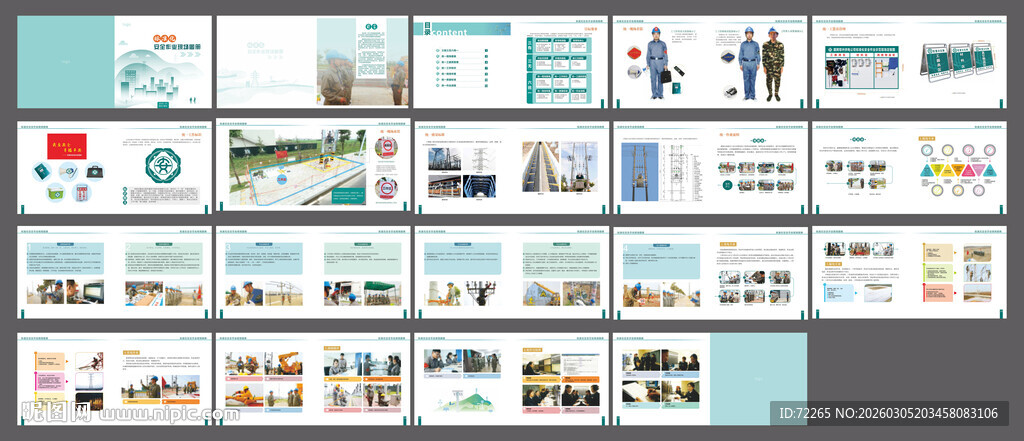This screenshot has width=1024, height=441.
Task: Click the green cooler box circle icon
Action: point(55,192)
